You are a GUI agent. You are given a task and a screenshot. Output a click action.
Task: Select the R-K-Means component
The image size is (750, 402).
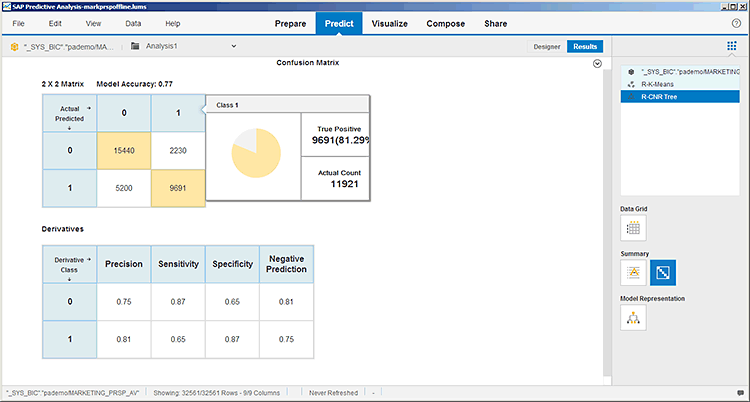[680, 84]
